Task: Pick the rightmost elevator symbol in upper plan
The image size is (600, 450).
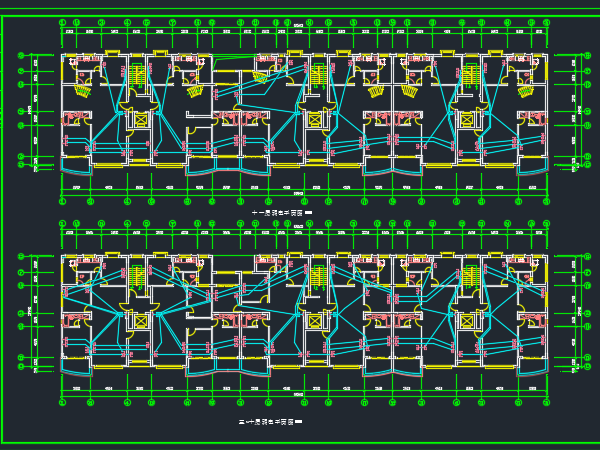Action: click(466, 120)
